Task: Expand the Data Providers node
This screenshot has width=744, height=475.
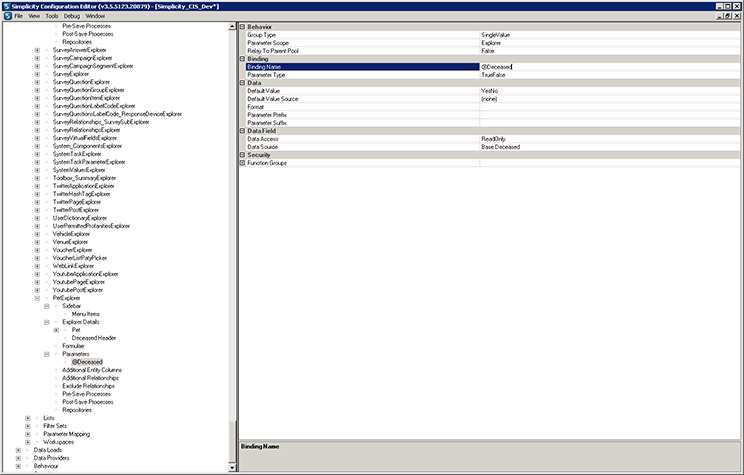Action: (x=18, y=458)
